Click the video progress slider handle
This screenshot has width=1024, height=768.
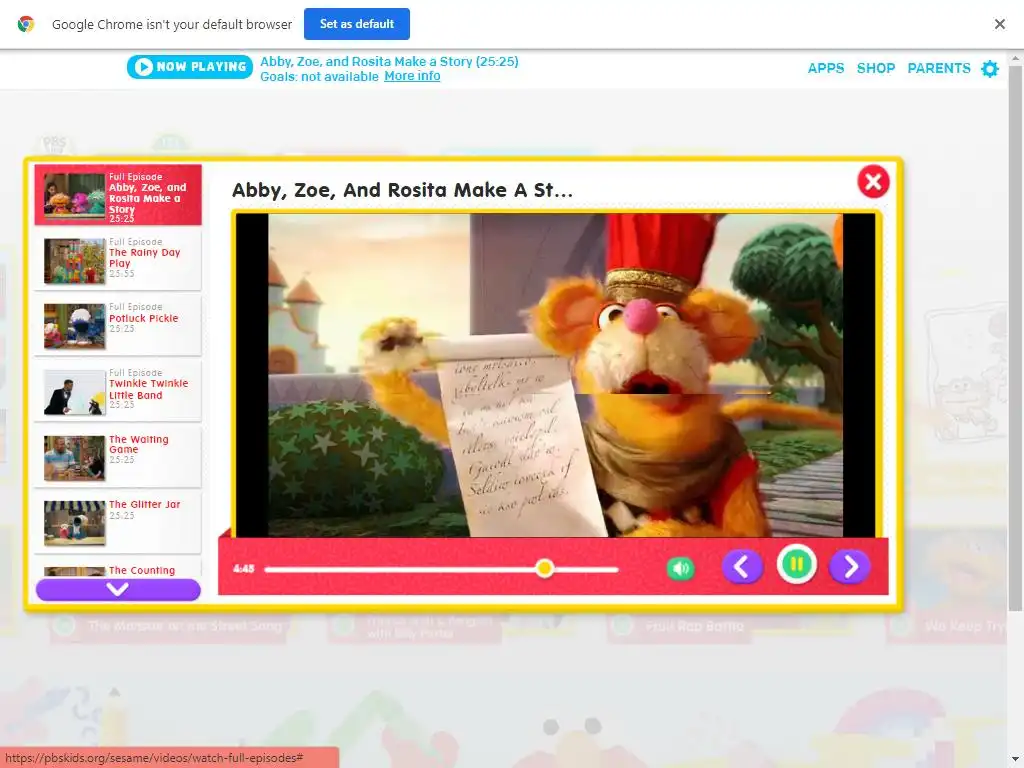(544, 569)
